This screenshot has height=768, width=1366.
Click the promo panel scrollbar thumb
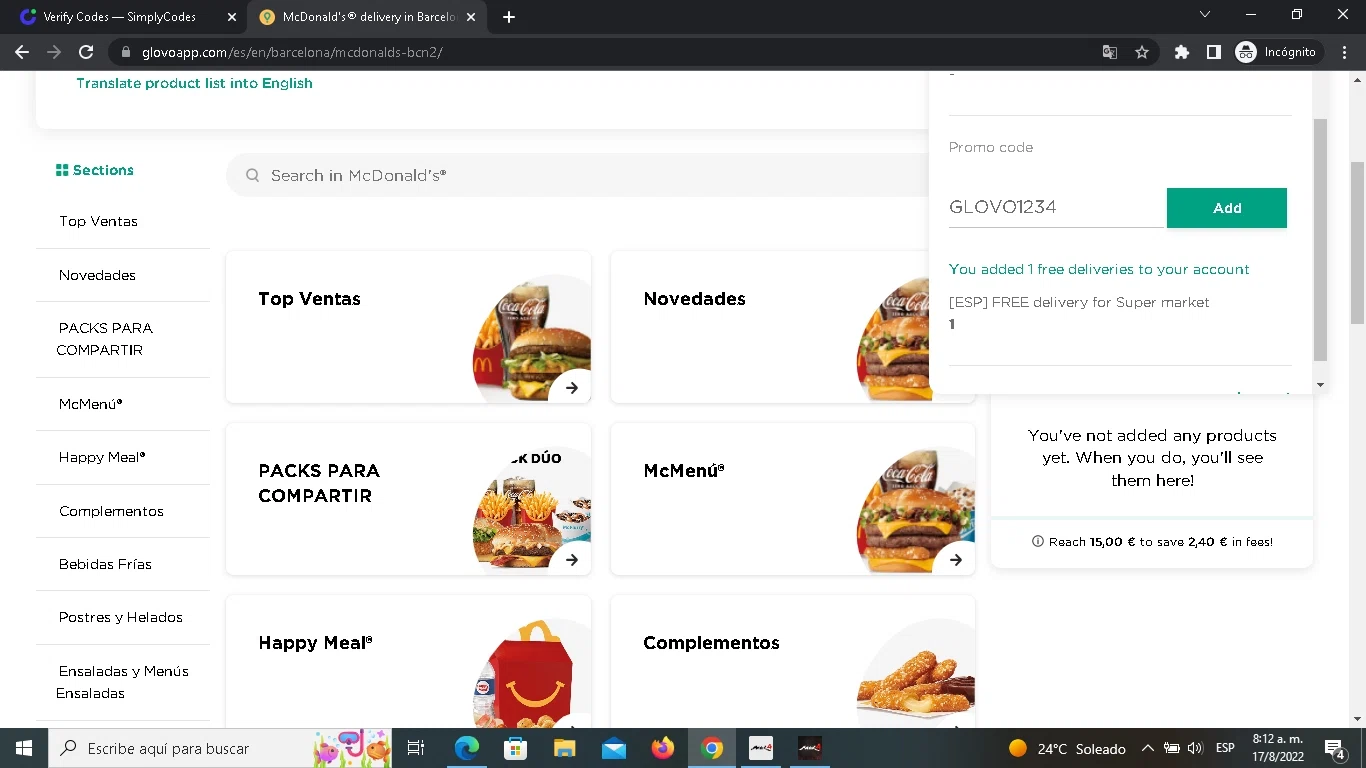[x=1320, y=239]
